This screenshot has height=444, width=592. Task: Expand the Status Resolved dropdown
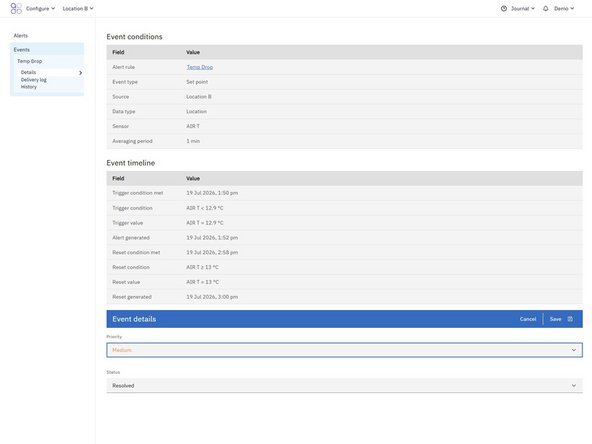pos(344,385)
